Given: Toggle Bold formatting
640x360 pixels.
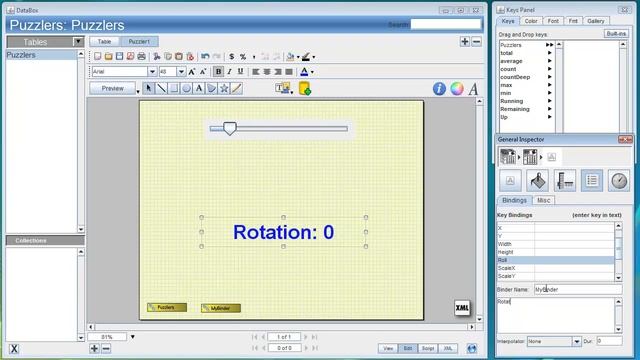Looking at the screenshot, I should pos(218,72).
